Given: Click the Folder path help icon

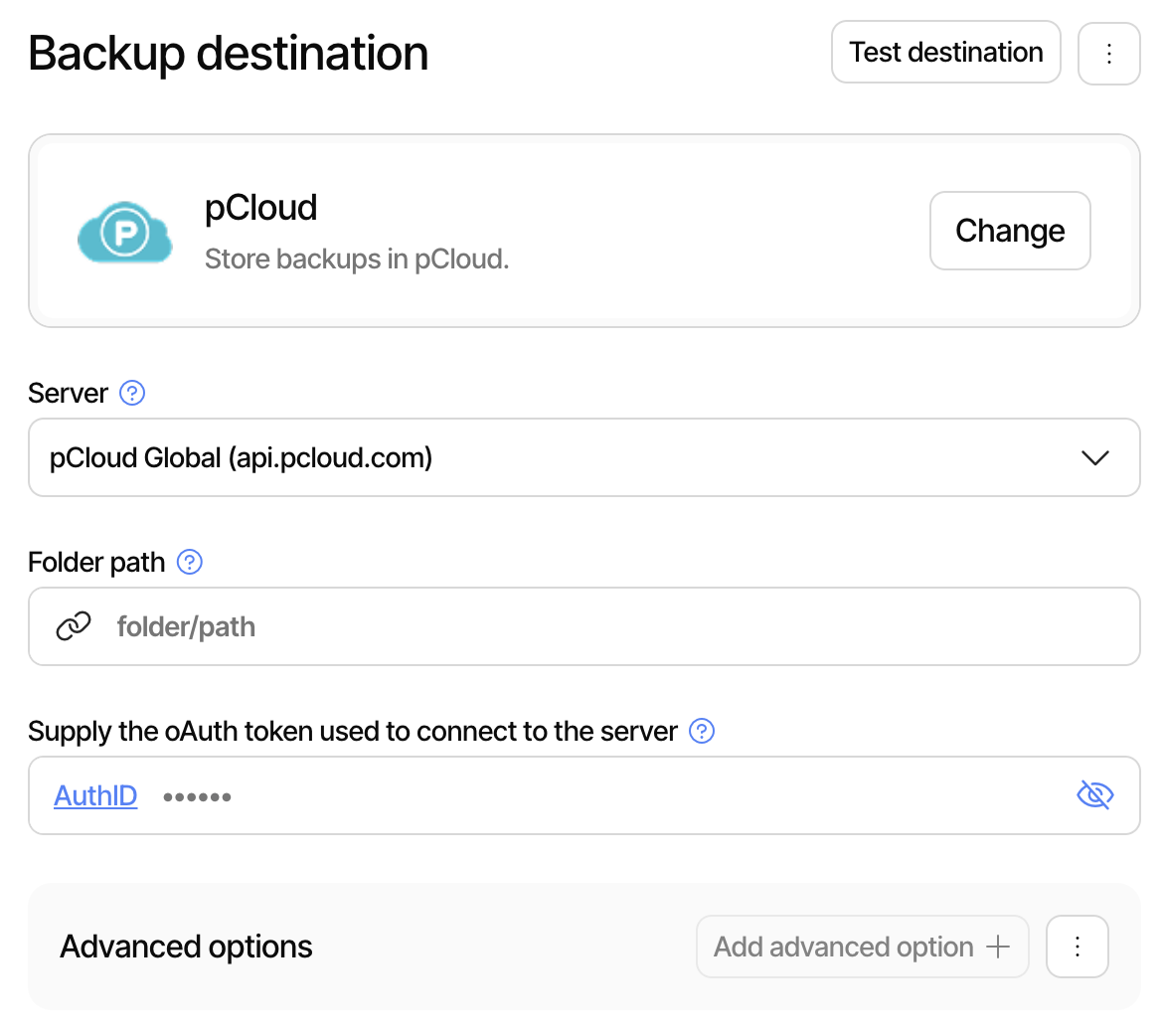Looking at the screenshot, I should (190, 562).
